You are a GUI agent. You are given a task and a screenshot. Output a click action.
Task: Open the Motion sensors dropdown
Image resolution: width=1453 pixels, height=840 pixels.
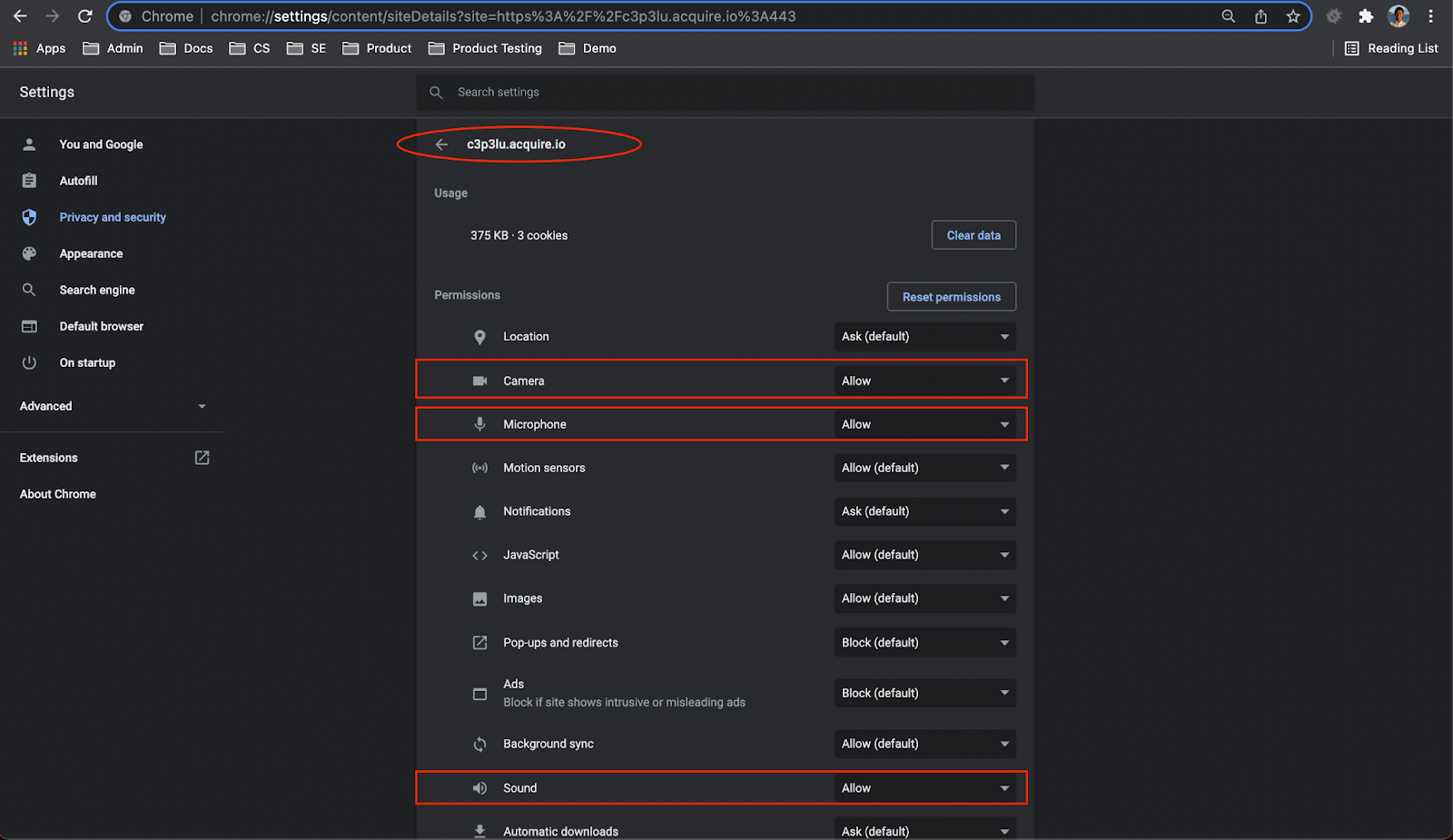[x=924, y=468]
